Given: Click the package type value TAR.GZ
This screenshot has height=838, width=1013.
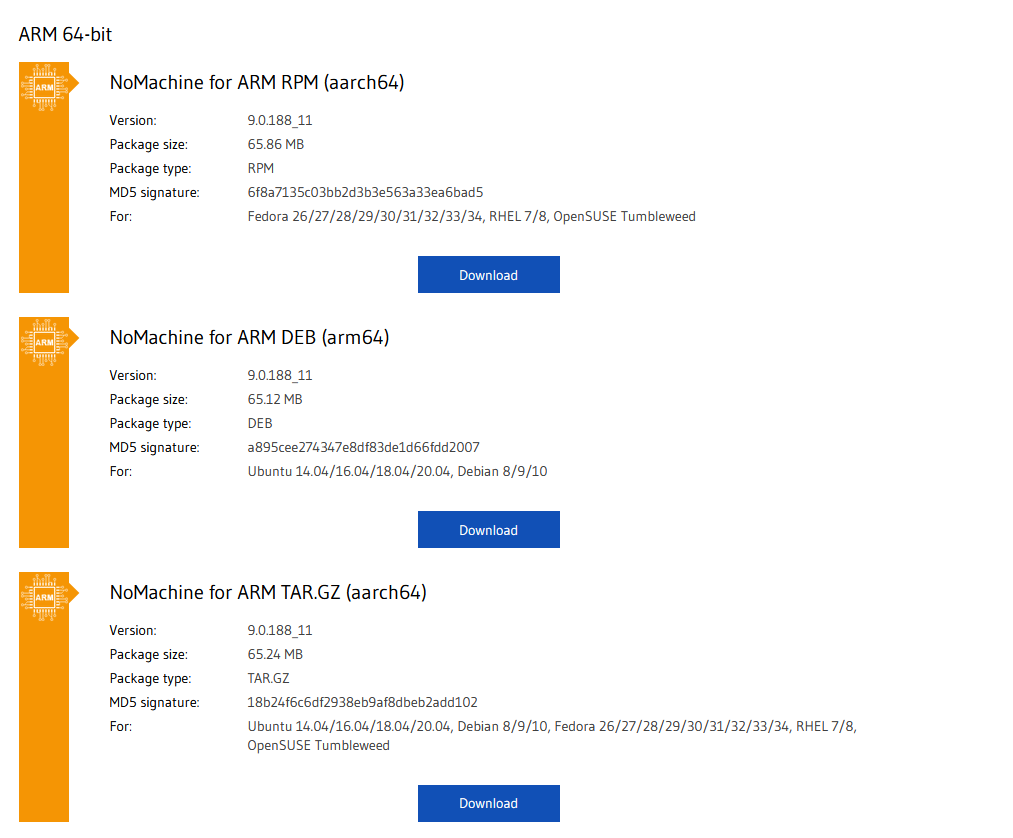Looking at the screenshot, I should pos(269,678).
